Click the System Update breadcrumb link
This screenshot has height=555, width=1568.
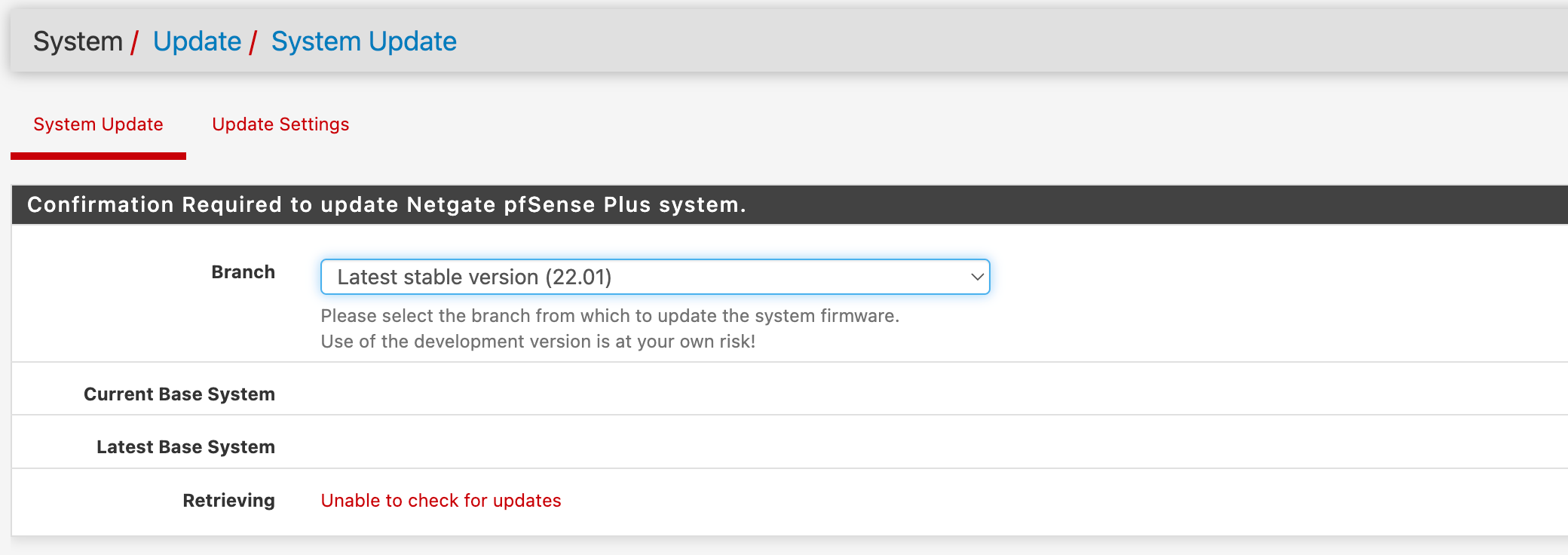pos(363,41)
